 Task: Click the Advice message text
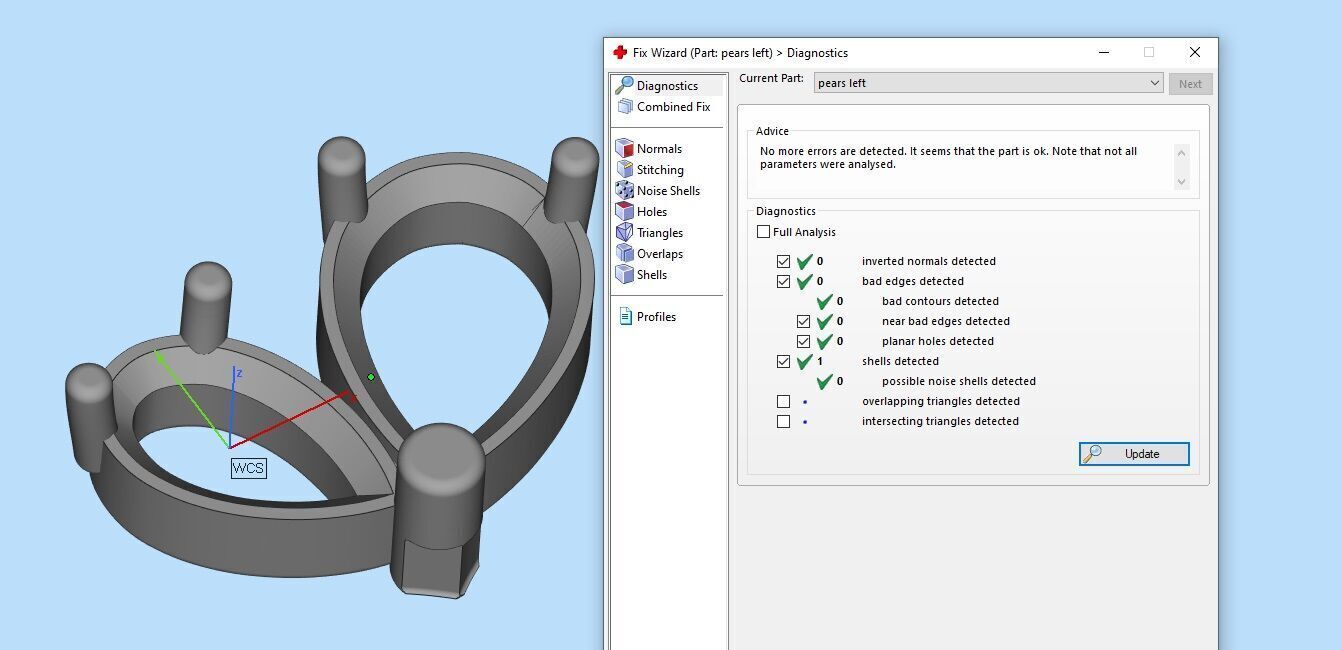[948, 158]
